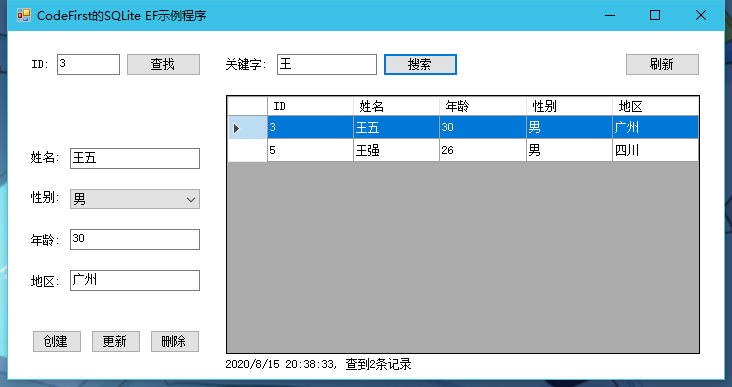Image resolution: width=732 pixels, height=387 pixels.
Task: Click the 刷新 button
Action: (x=662, y=64)
